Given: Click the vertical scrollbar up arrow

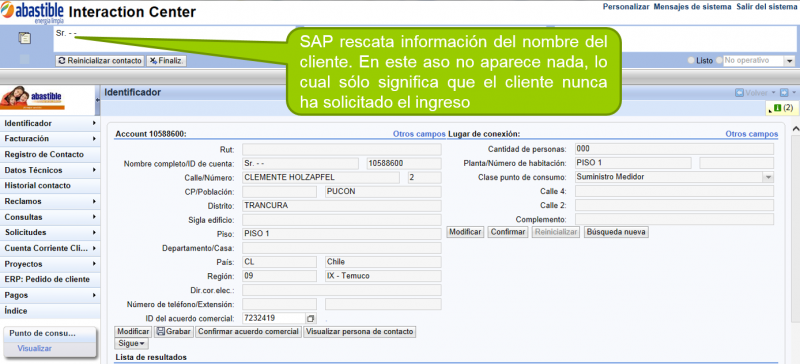Looking at the screenshot, I should (795, 130).
